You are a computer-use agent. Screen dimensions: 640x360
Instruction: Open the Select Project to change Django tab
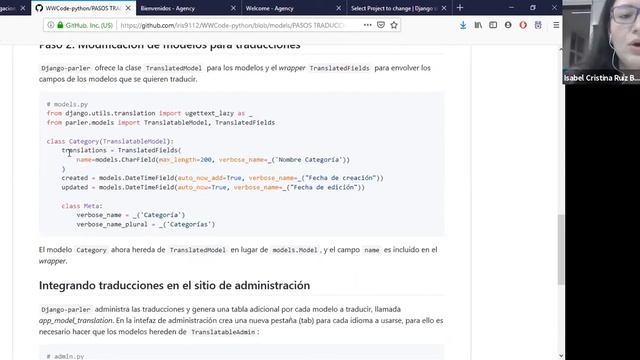tap(394, 8)
